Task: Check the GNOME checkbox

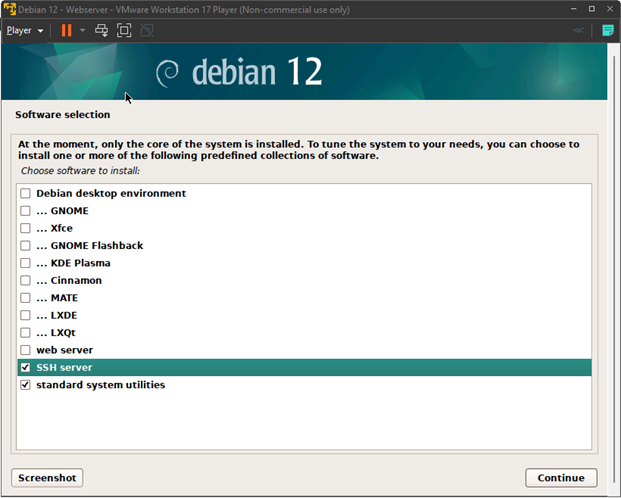Action: (x=25, y=211)
